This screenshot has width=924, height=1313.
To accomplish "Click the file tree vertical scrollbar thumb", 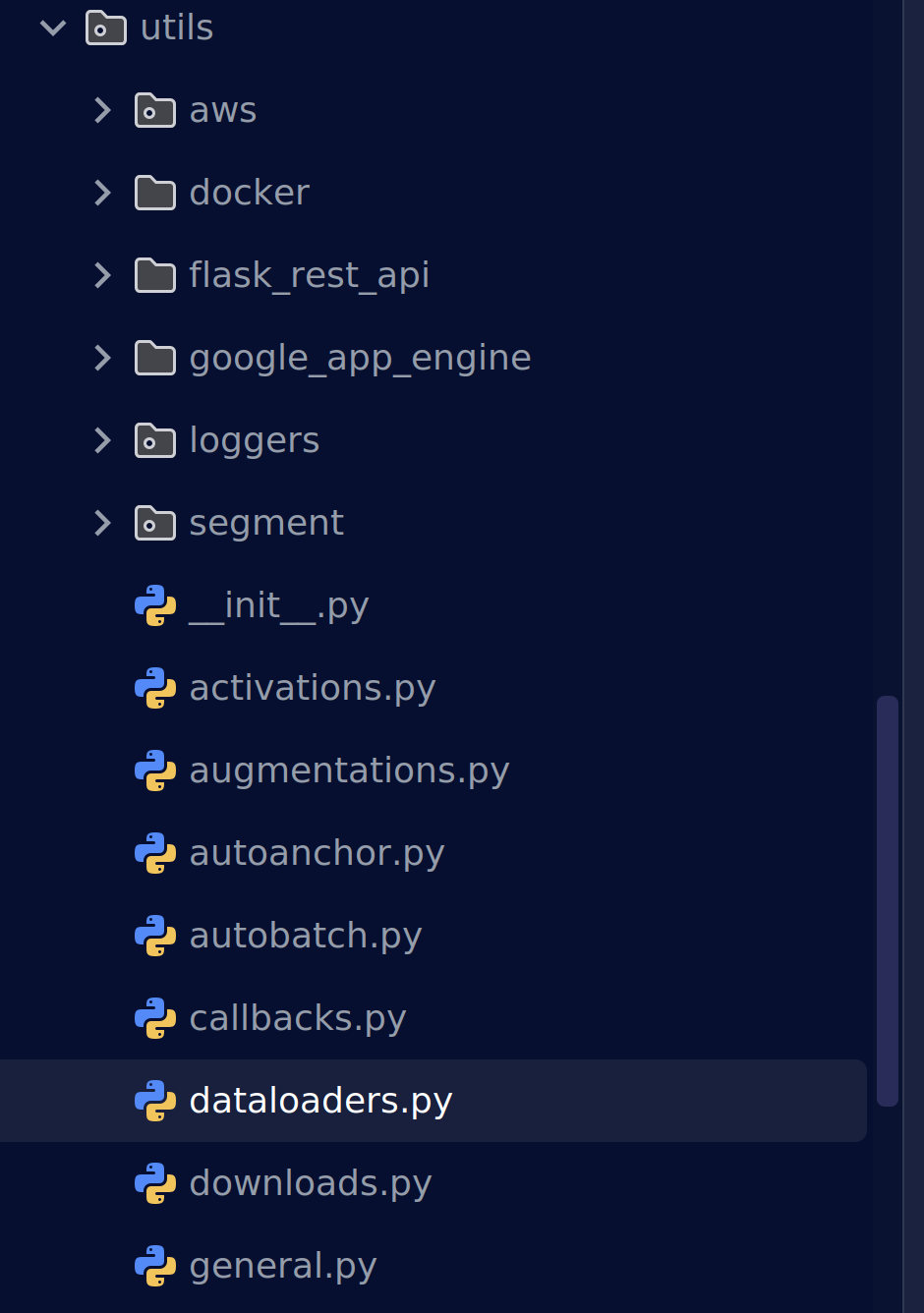I will (x=888, y=901).
